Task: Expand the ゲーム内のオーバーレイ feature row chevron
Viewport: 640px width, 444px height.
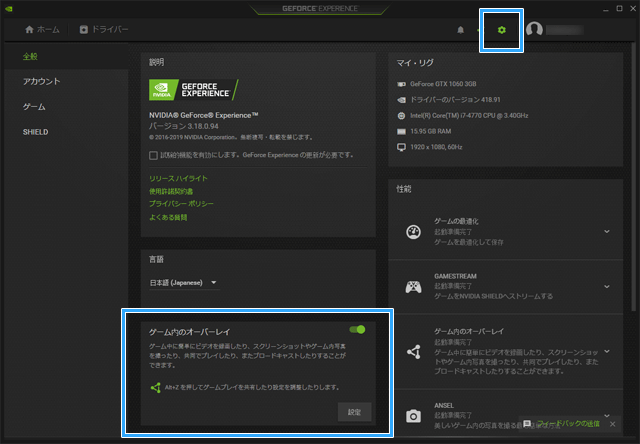Action: (607, 351)
